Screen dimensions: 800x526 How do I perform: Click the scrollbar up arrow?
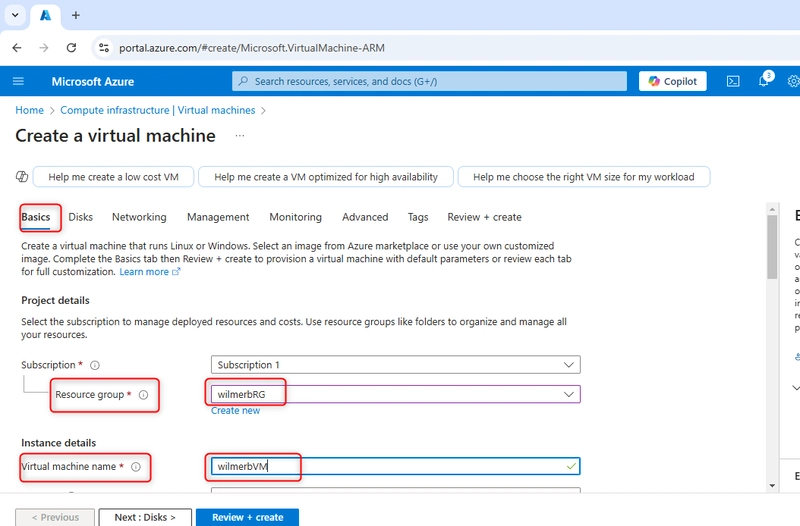click(x=772, y=209)
